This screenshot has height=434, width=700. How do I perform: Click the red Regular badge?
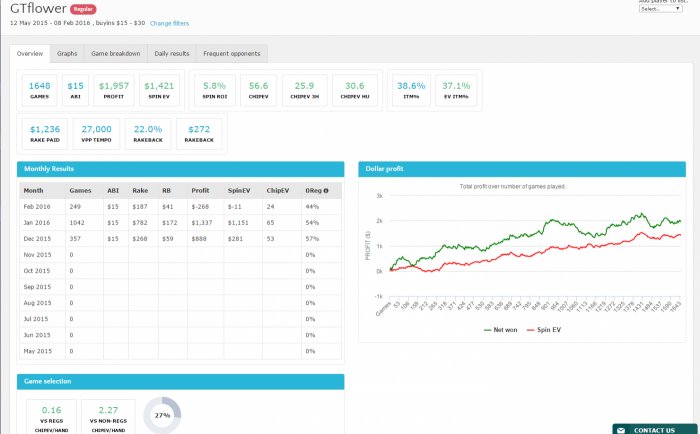point(84,8)
